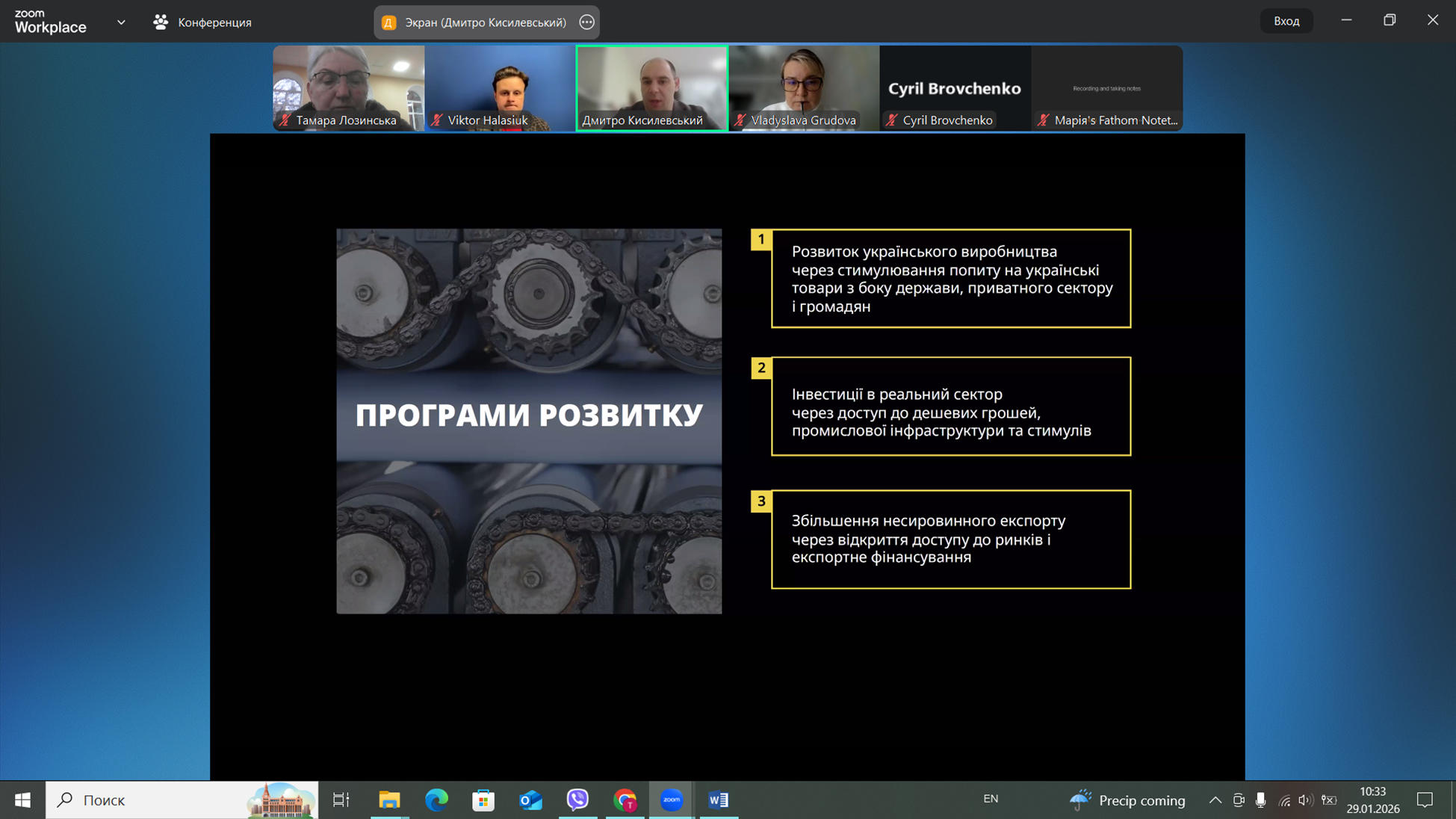Screen dimensions: 1456x819
Task: Switch the EN input language indicator
Action: point(991,799)
